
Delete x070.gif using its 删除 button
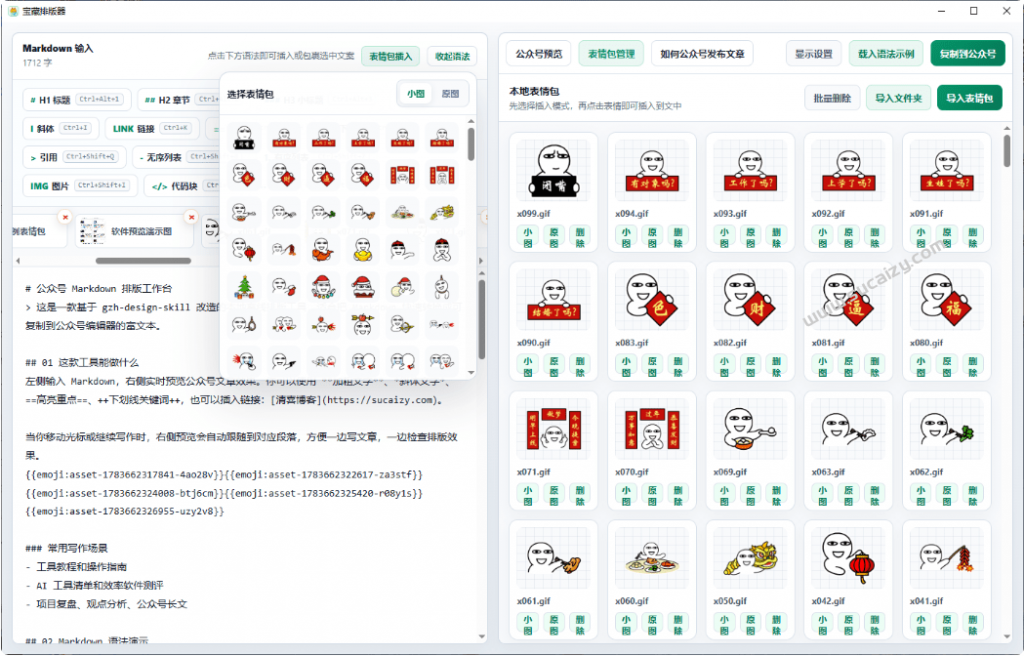(x=678, y=496)
